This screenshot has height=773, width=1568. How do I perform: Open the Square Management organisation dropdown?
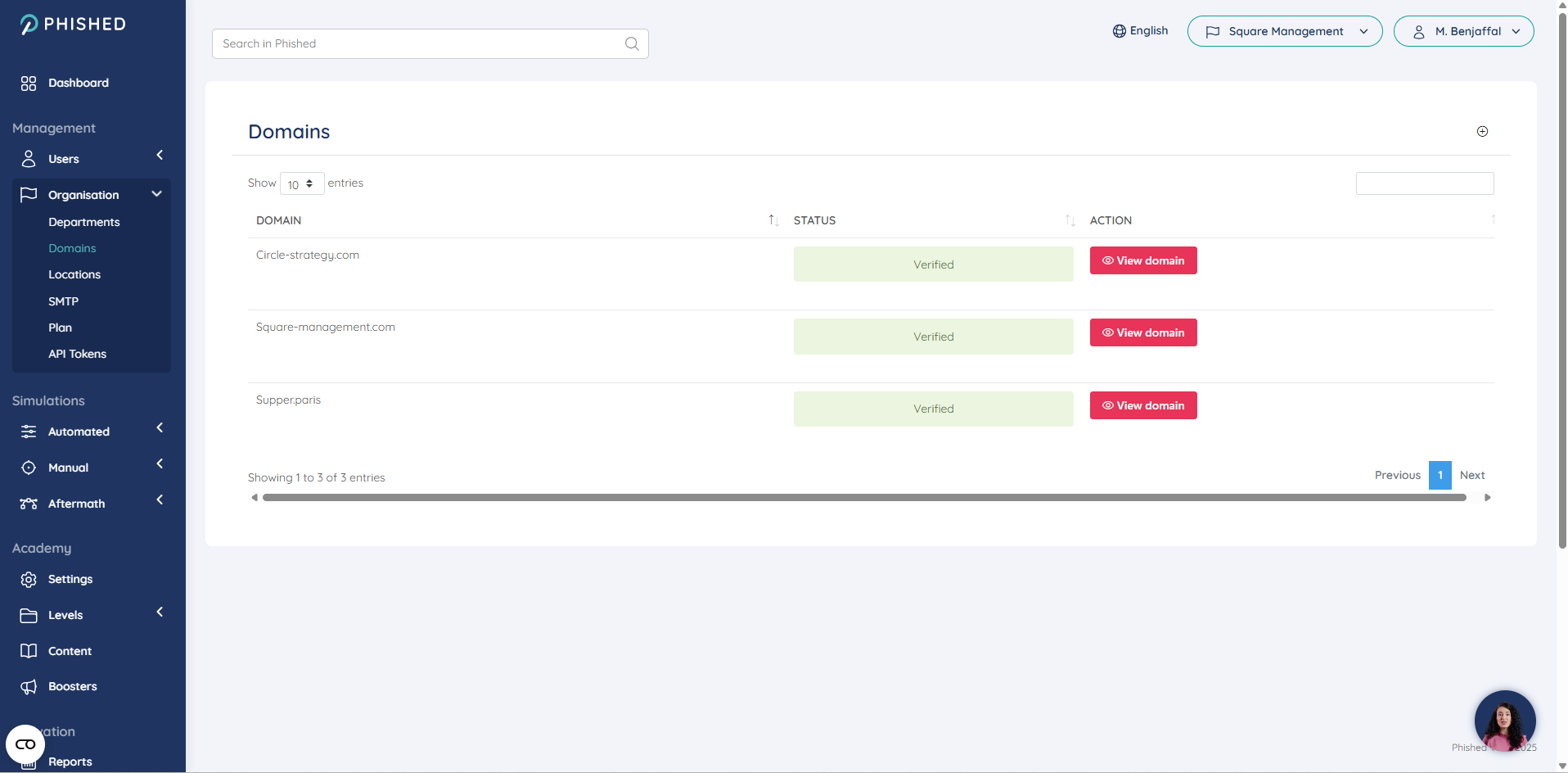pos(1284,31)
